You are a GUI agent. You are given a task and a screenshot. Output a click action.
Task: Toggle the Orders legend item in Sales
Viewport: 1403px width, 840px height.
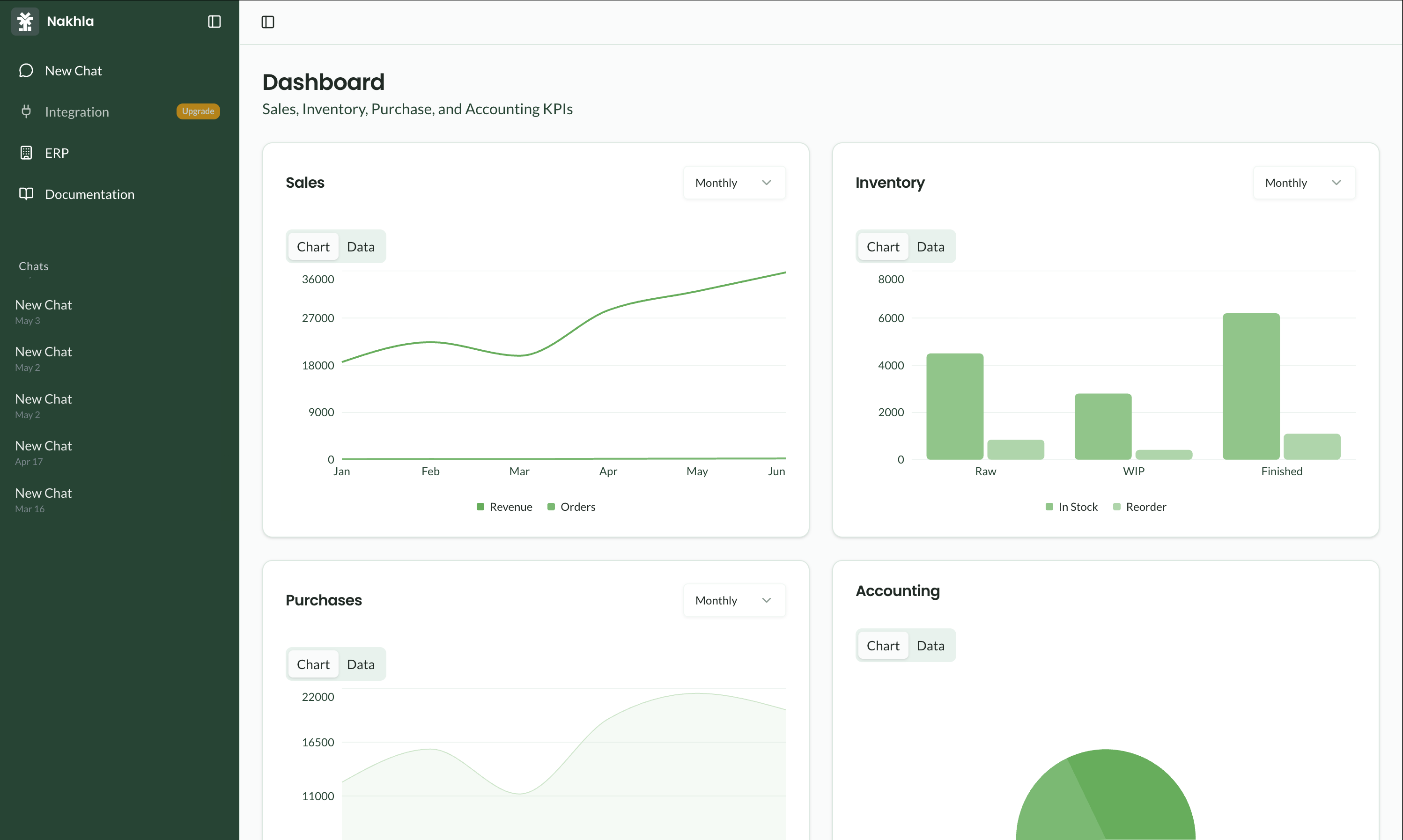click(572, 507)
